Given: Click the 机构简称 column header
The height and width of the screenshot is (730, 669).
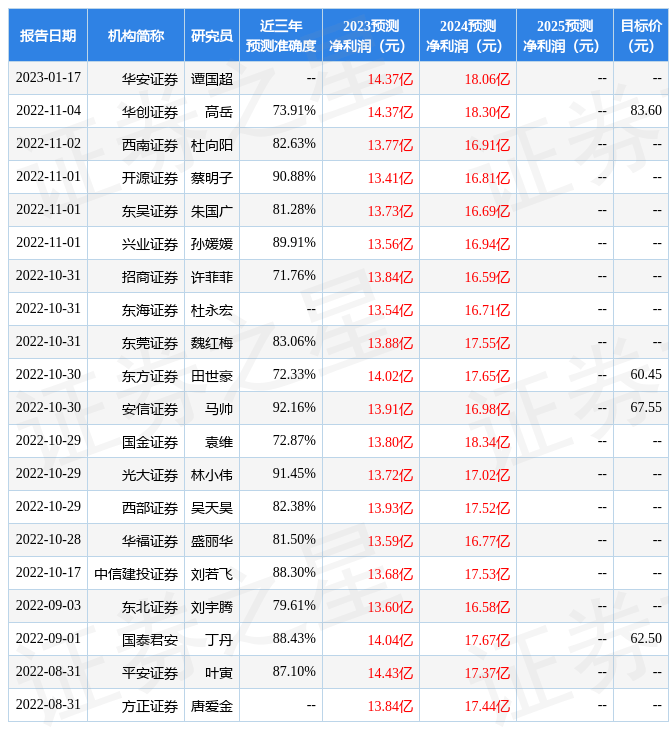Looking at the screenshot, I should pyautogui.click(x=136, y=36).
